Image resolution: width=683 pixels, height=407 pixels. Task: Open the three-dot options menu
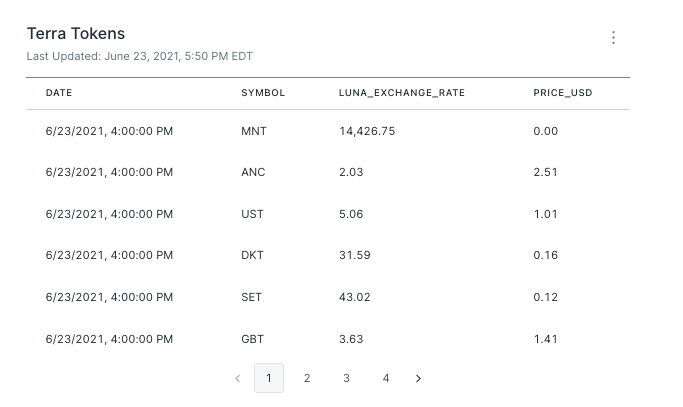tap(613, 38)
